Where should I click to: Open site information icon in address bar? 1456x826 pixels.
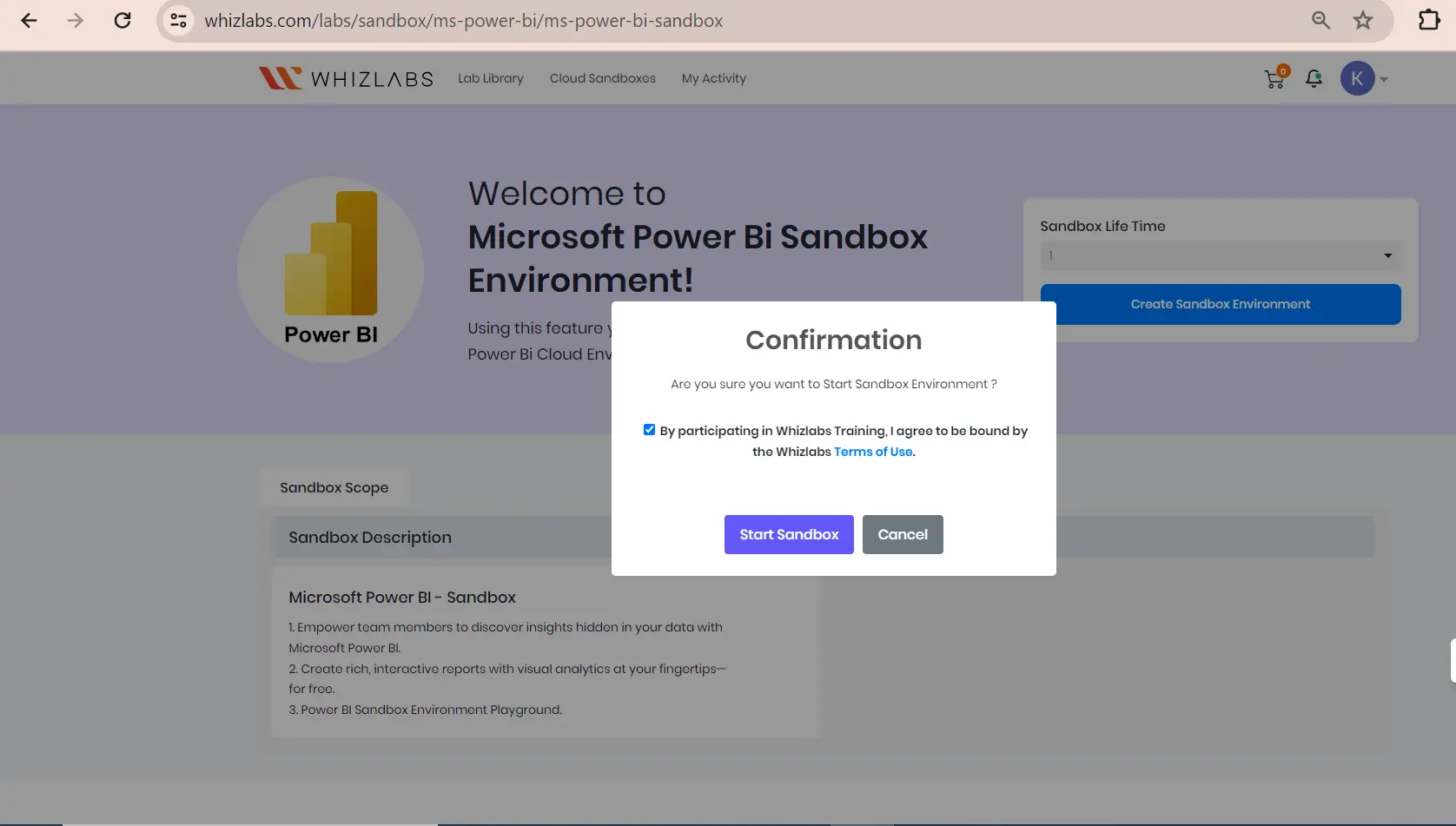click(178, 21)
